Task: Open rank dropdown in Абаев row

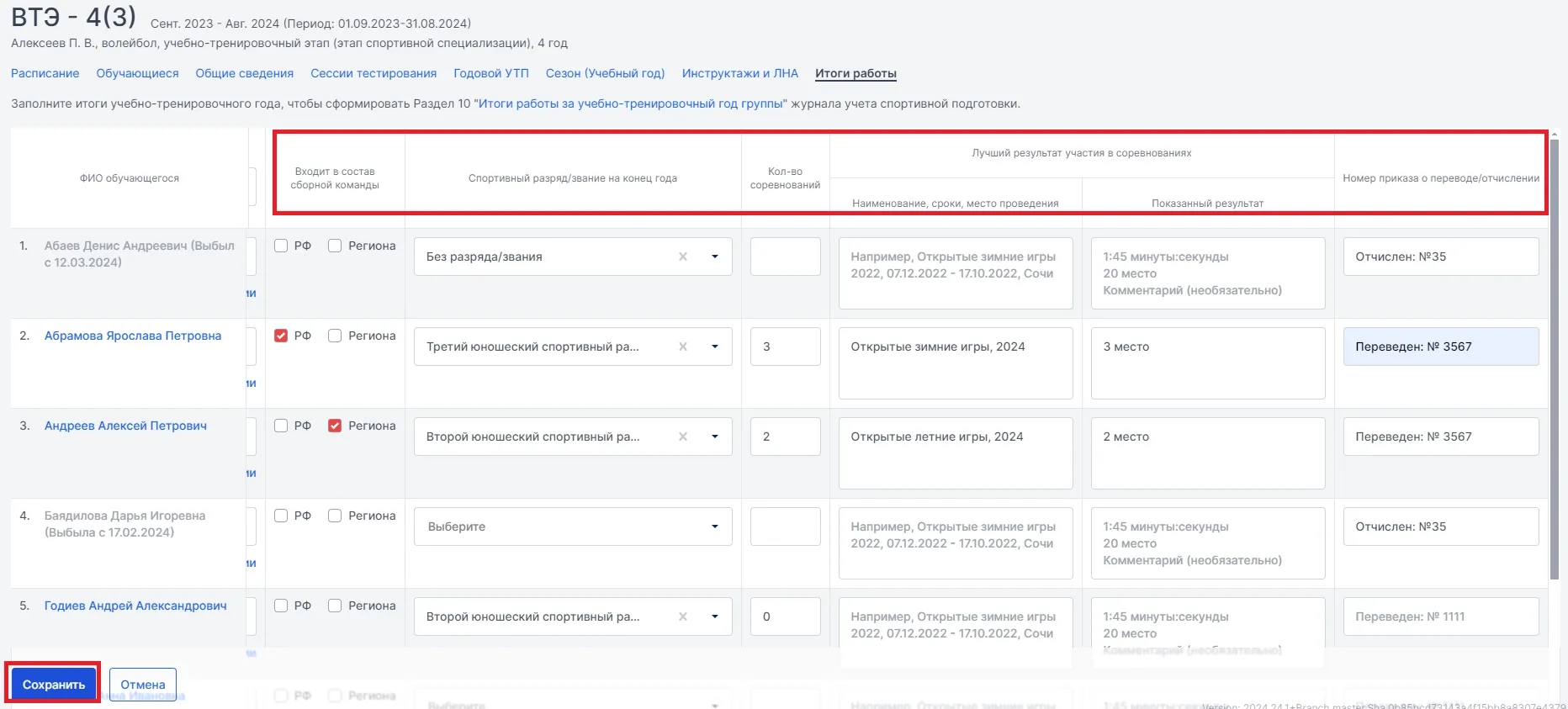Action: 715,257
